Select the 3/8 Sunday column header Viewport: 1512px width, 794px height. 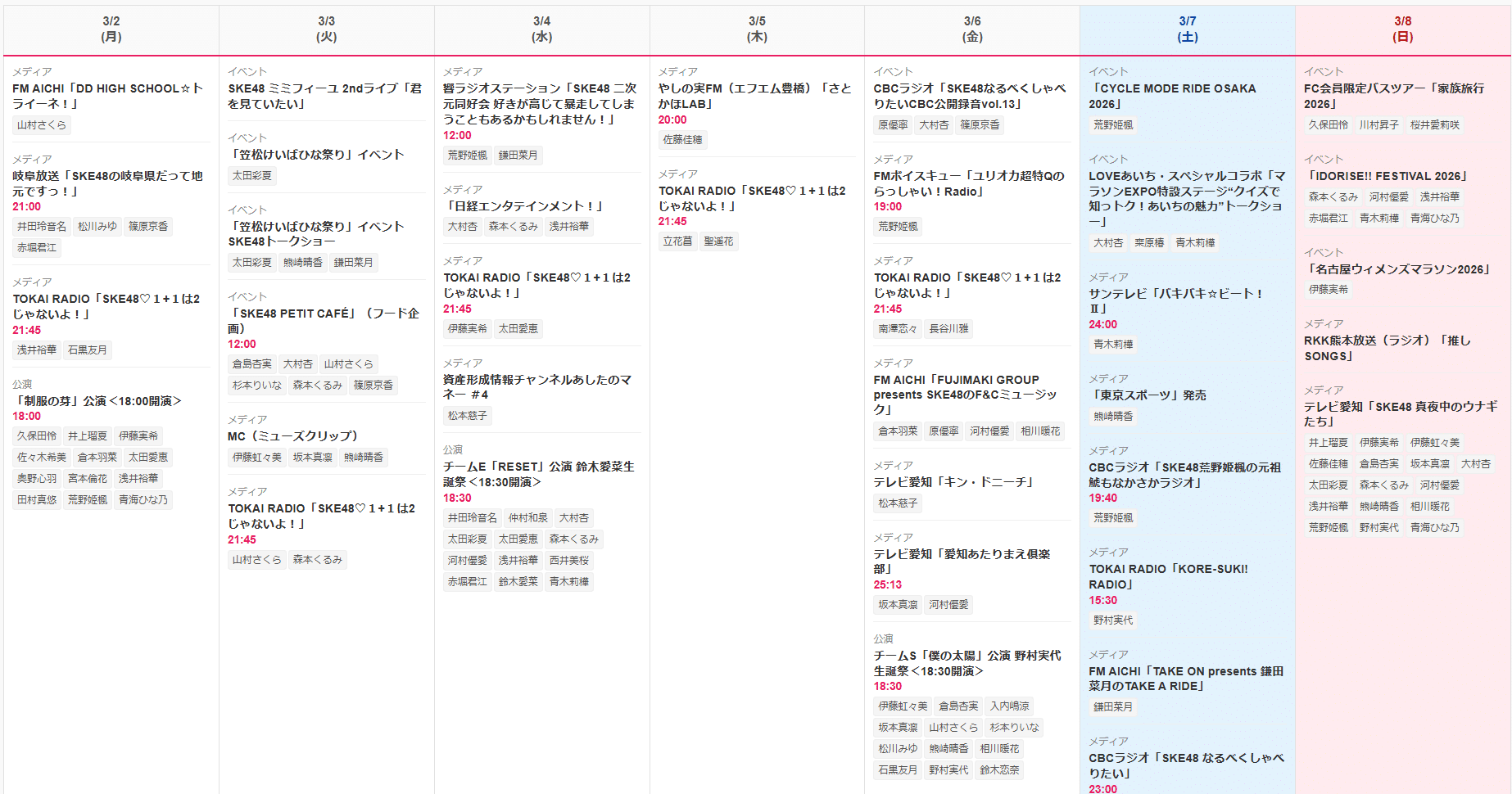[1402, 26]
